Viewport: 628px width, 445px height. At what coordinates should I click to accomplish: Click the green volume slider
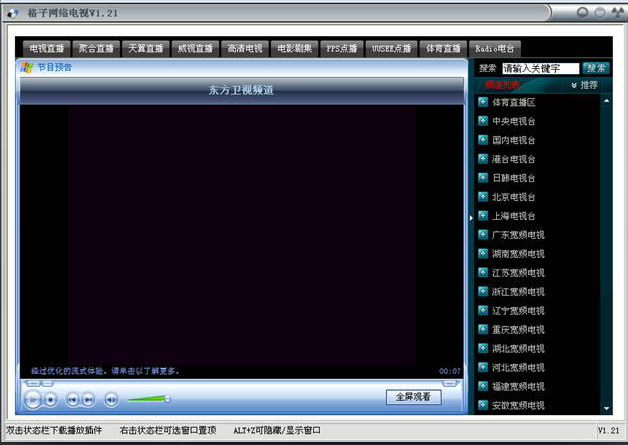coord(149,399)
